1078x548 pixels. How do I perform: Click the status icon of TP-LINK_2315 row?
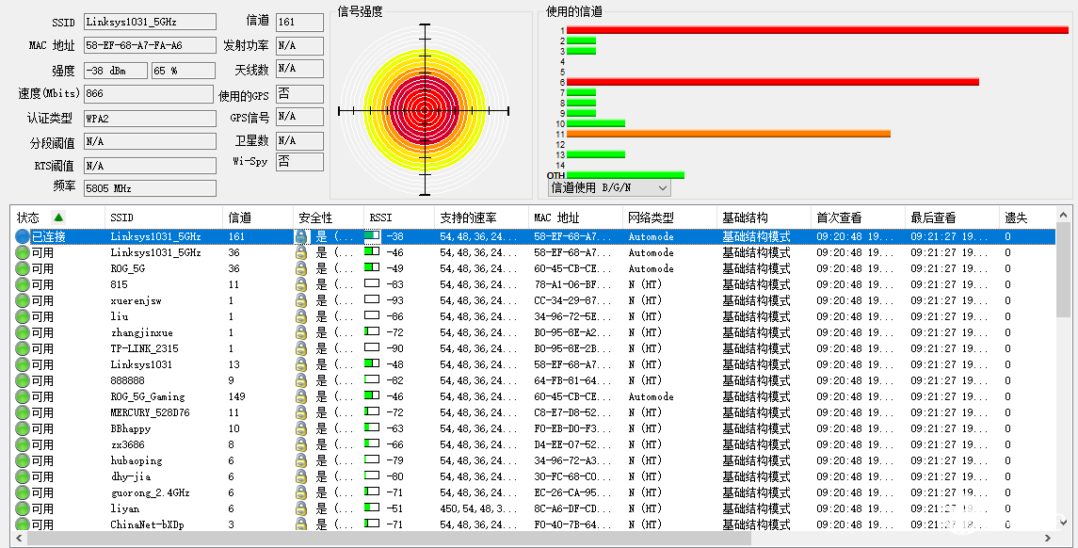click(x=23, y=349)
